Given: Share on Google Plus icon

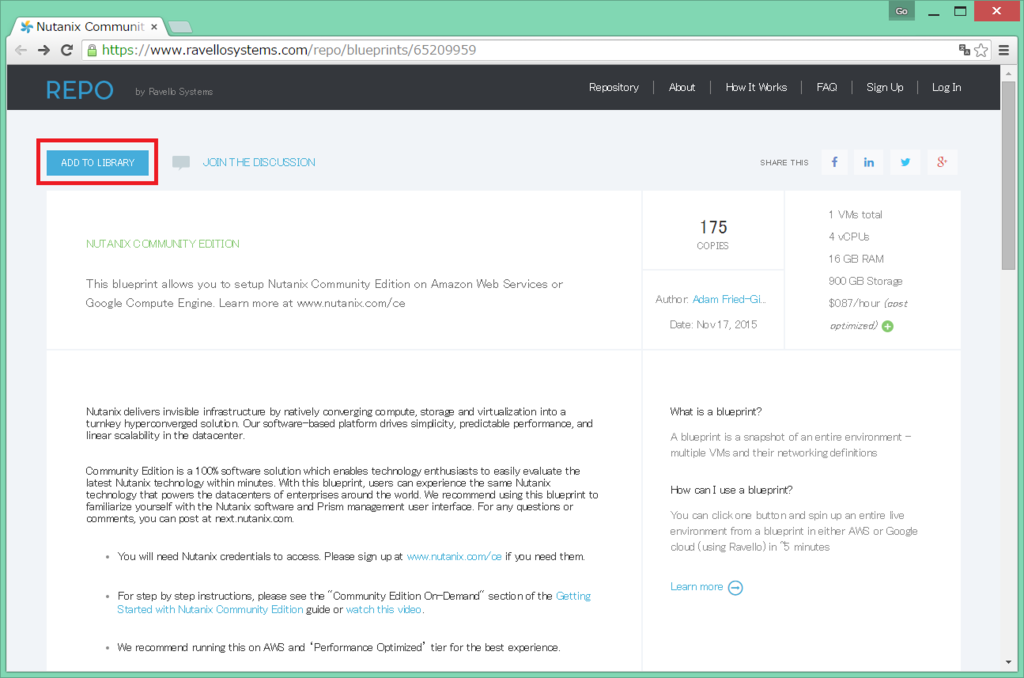Looking at the screenshot, I should point(942,162).
